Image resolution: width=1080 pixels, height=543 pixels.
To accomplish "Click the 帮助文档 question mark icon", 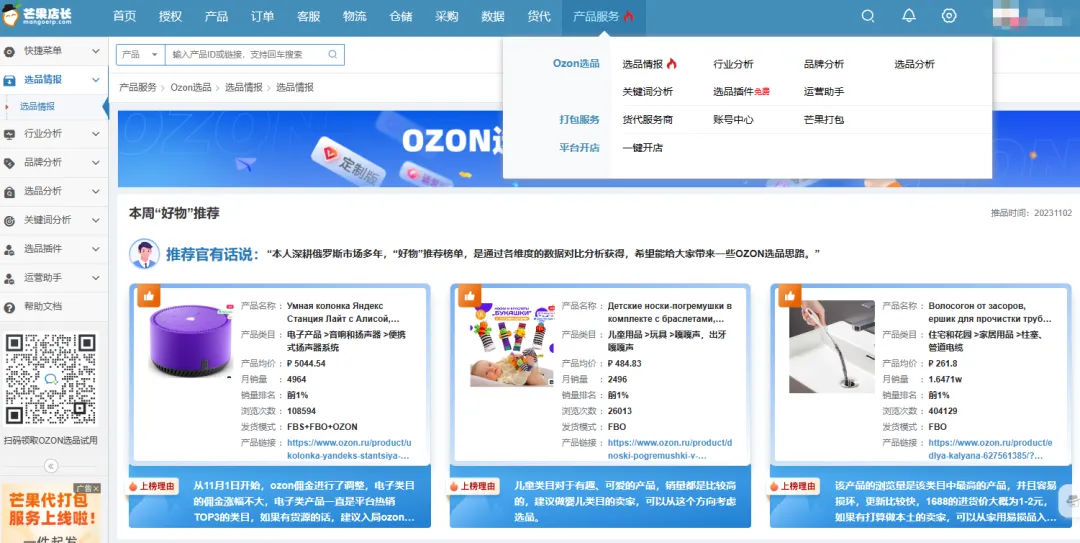I will [10, 307].
